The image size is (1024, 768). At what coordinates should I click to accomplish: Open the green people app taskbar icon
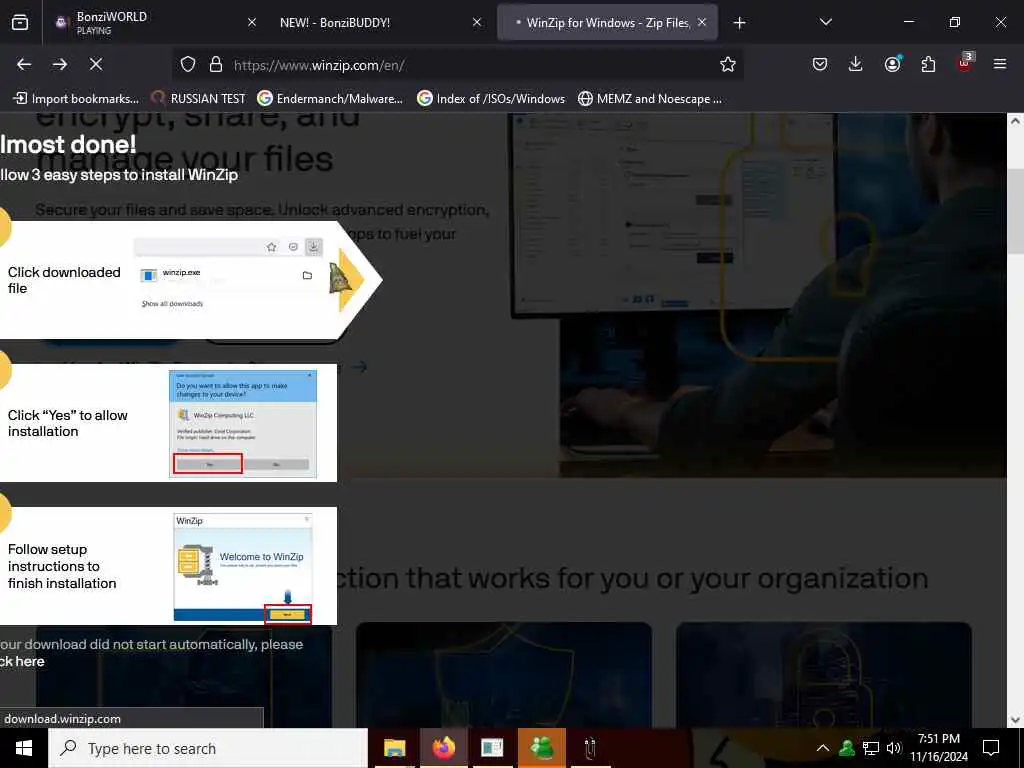click(x=541, y=748)
